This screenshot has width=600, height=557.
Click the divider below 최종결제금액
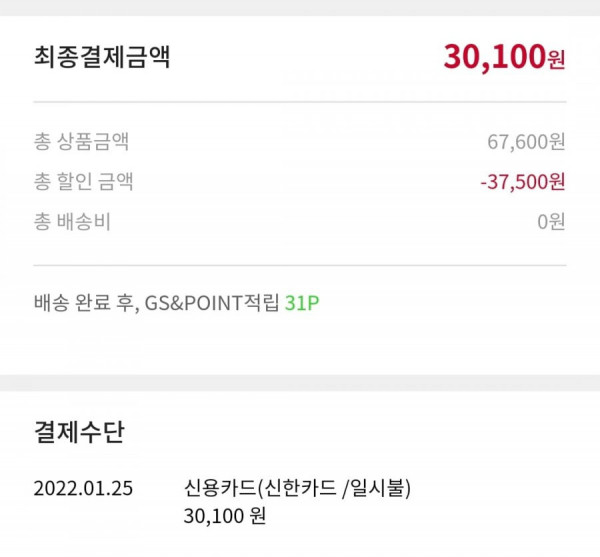coord(300,102)
